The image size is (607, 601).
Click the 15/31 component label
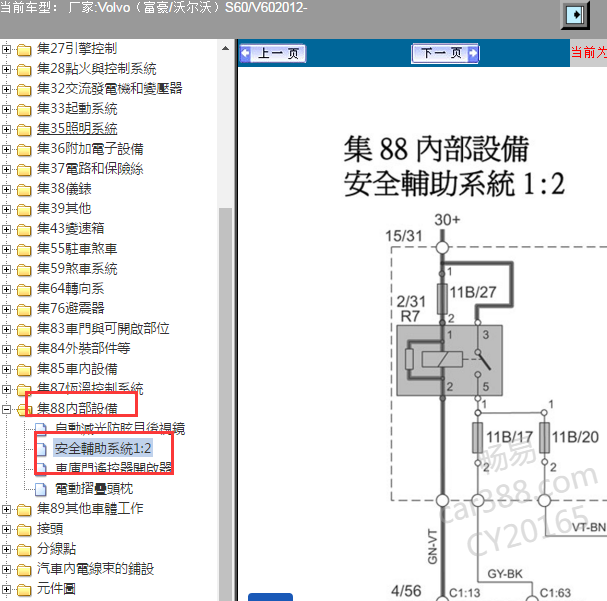coord(403,236)
